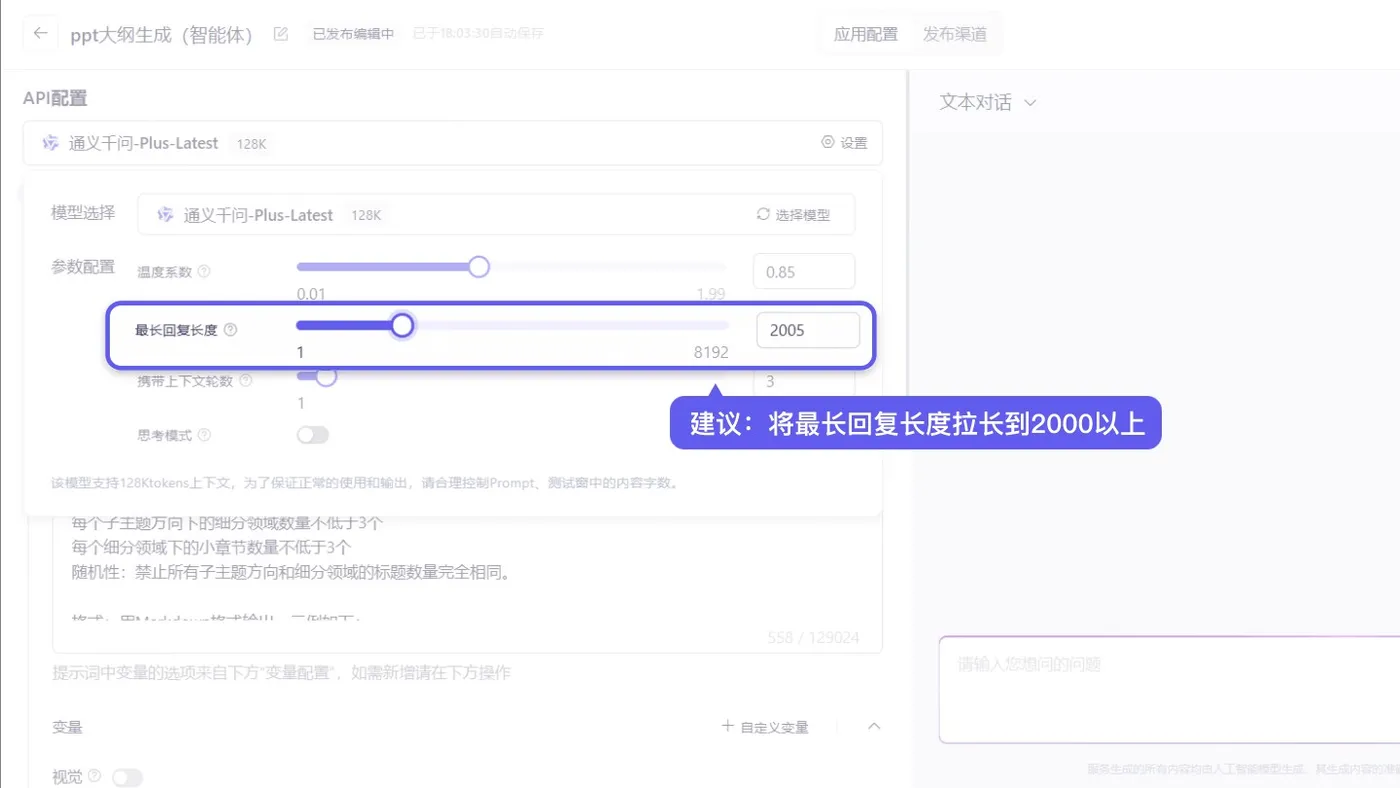This screenshot has height=788, width=1400.
Task: Click the 已于18:03:30自动保存 text
Action: tap(478, 34)
